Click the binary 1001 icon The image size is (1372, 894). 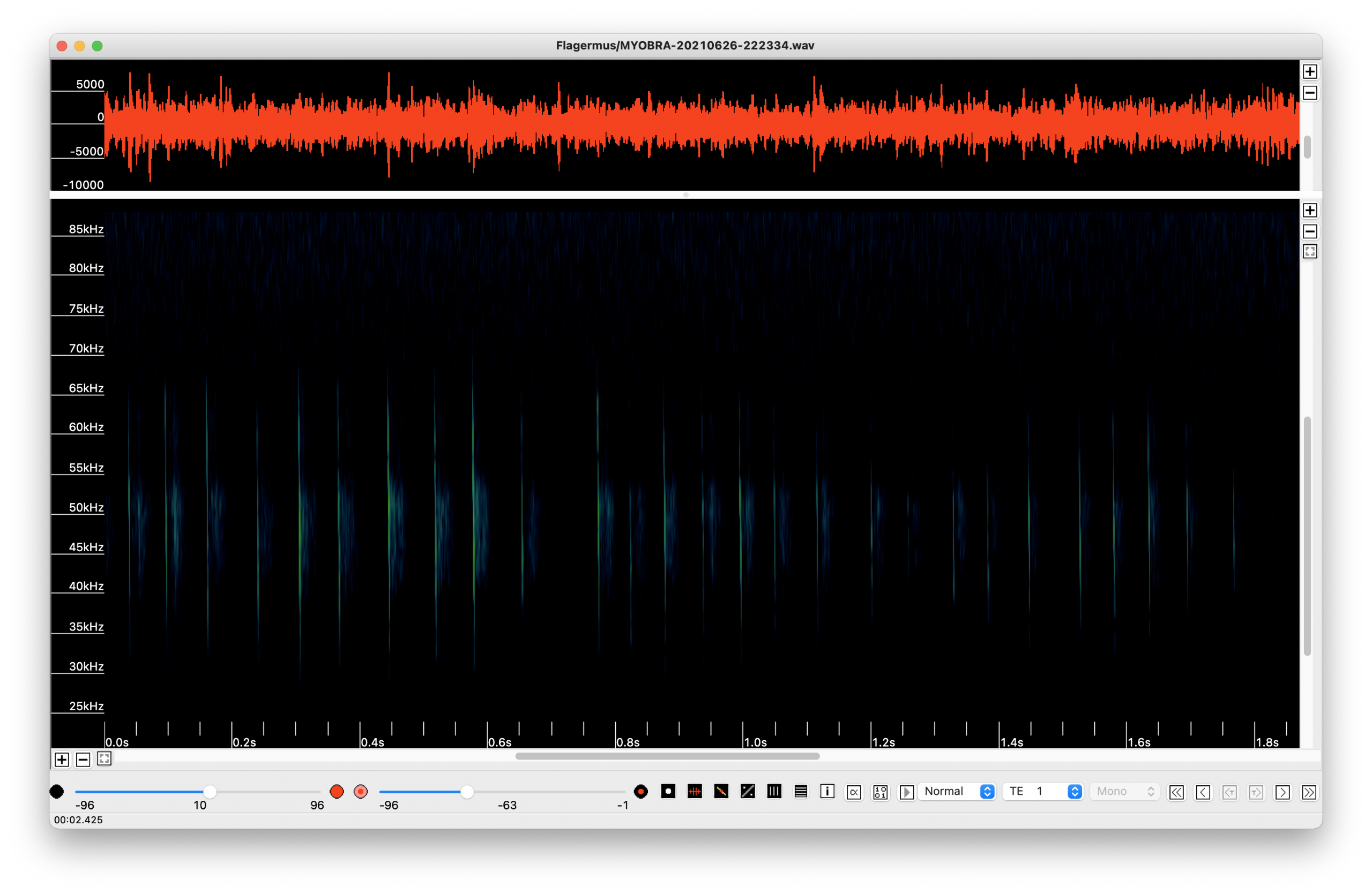(x=879, y=792)
